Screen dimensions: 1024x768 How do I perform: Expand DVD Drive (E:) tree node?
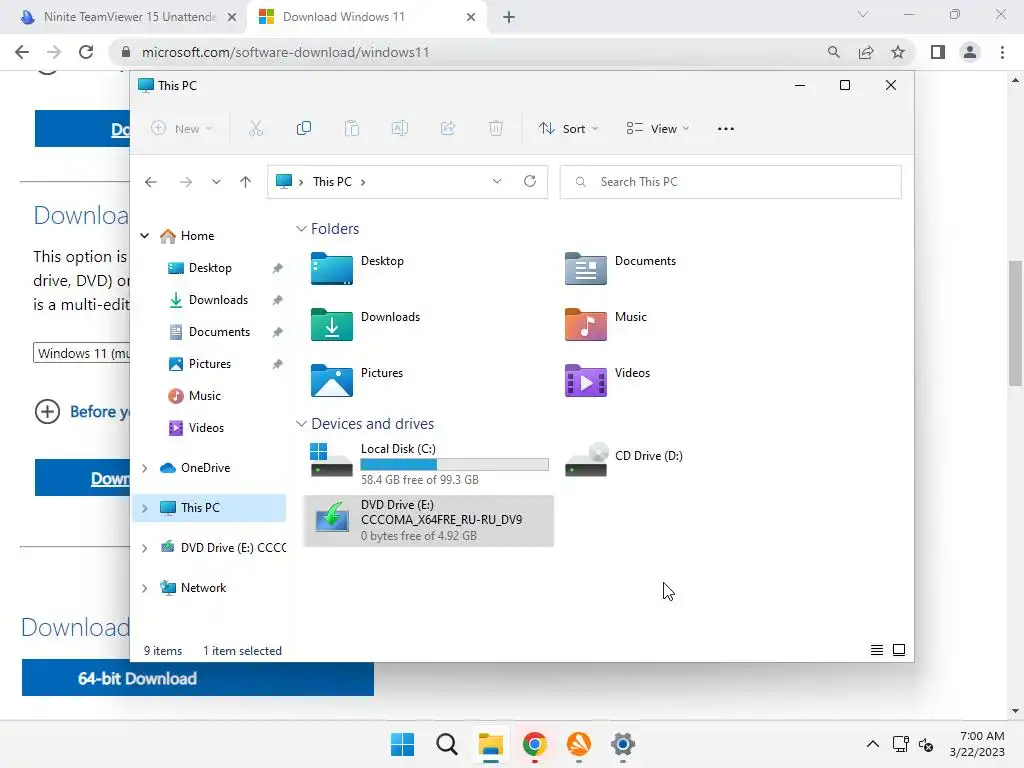click(145, 548)
